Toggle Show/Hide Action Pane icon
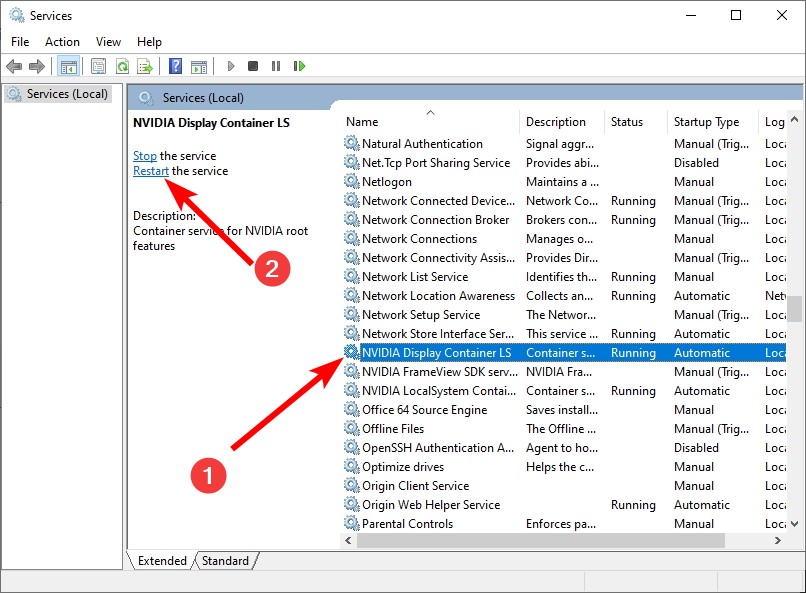This screenshot has width=806, height=593. [199, 66]
